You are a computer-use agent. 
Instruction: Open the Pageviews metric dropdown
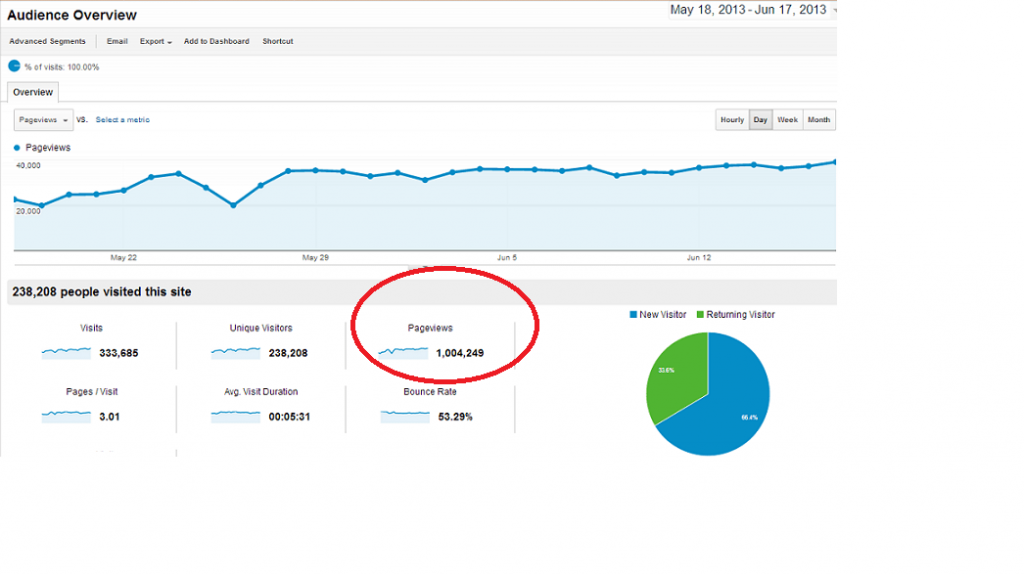43,120
